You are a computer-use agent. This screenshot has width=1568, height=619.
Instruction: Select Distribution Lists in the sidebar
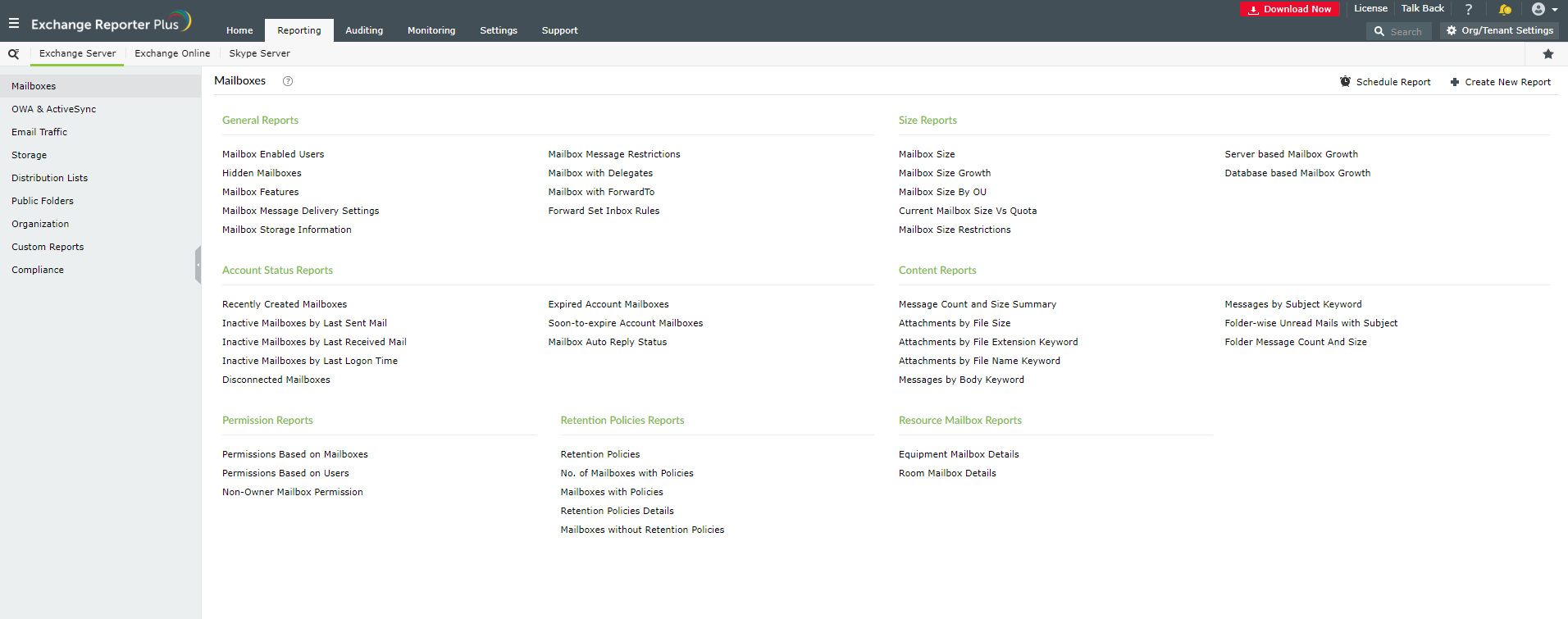point(50,178)
